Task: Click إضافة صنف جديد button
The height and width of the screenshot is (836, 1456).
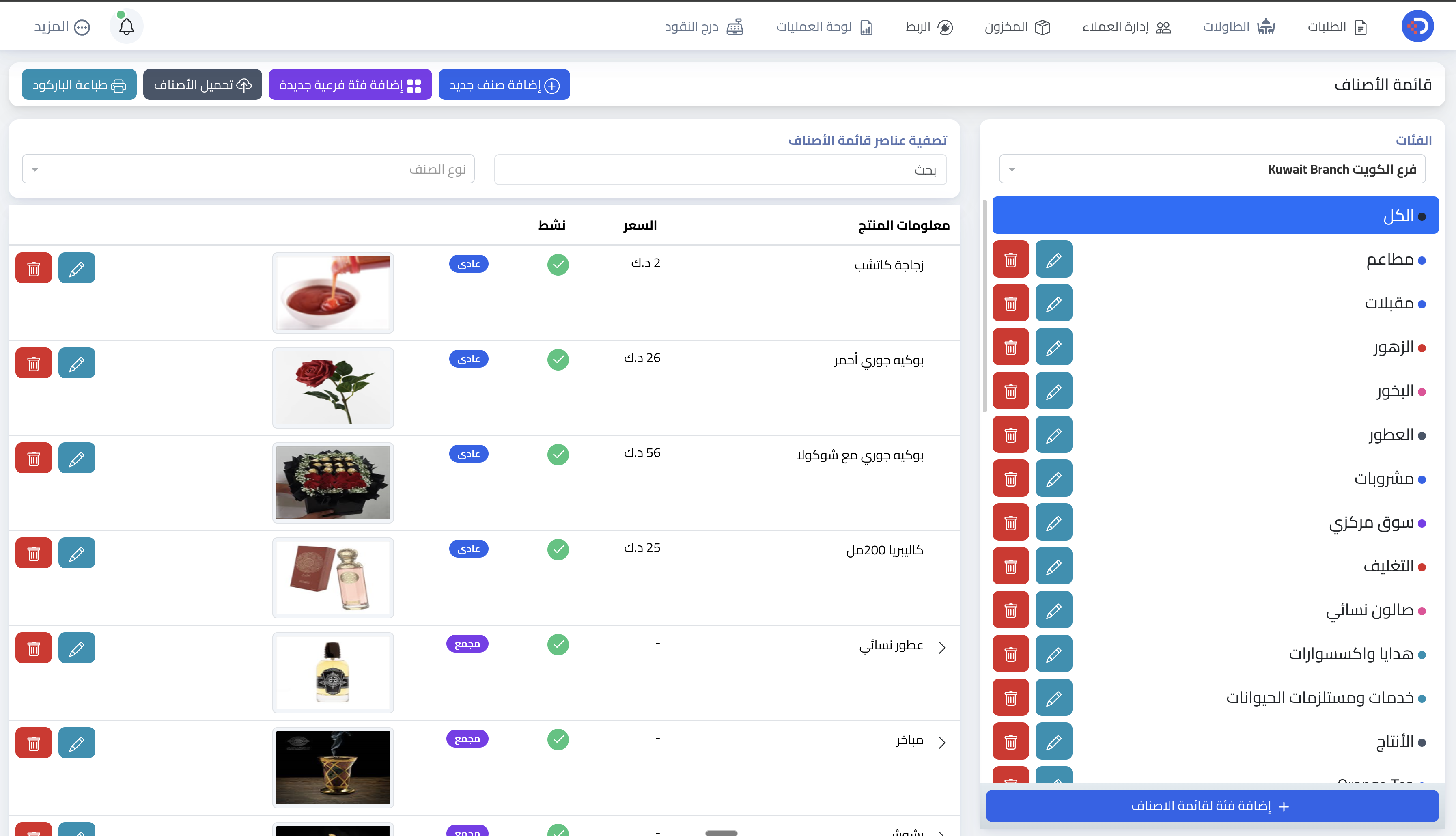Action: click(x=504, y=85)
